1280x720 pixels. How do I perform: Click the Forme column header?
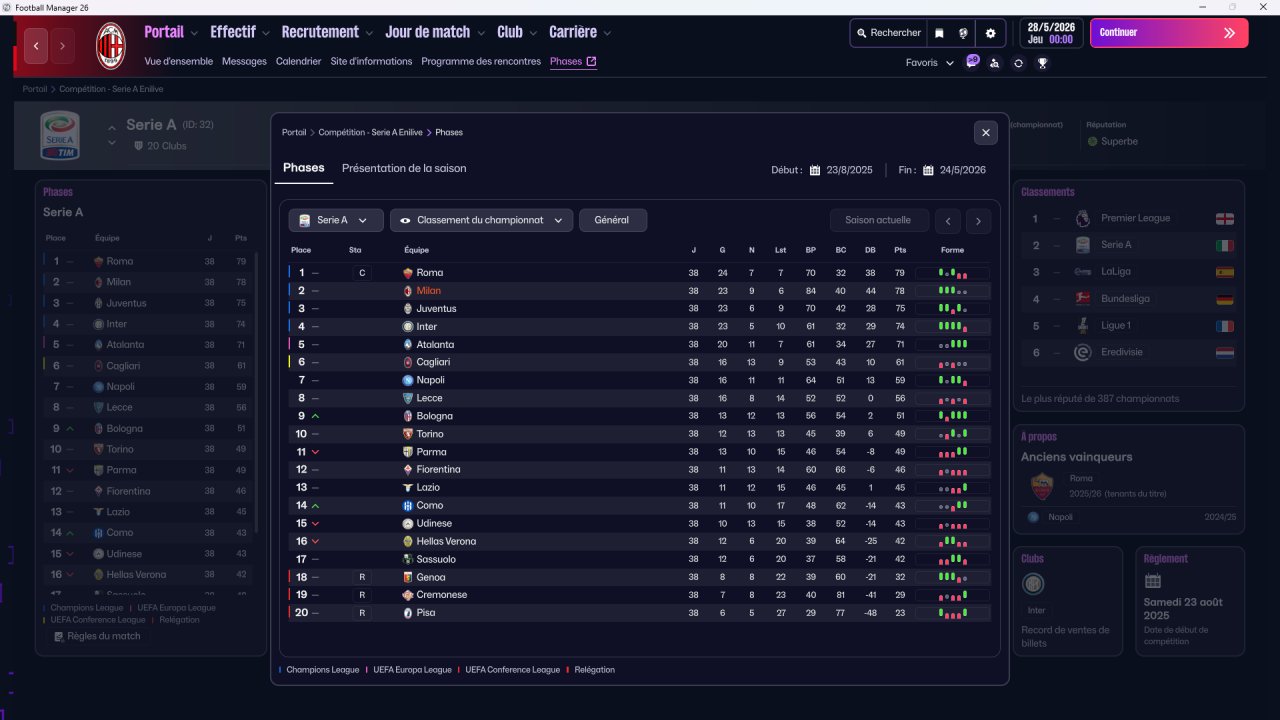(x=953, y=250)
